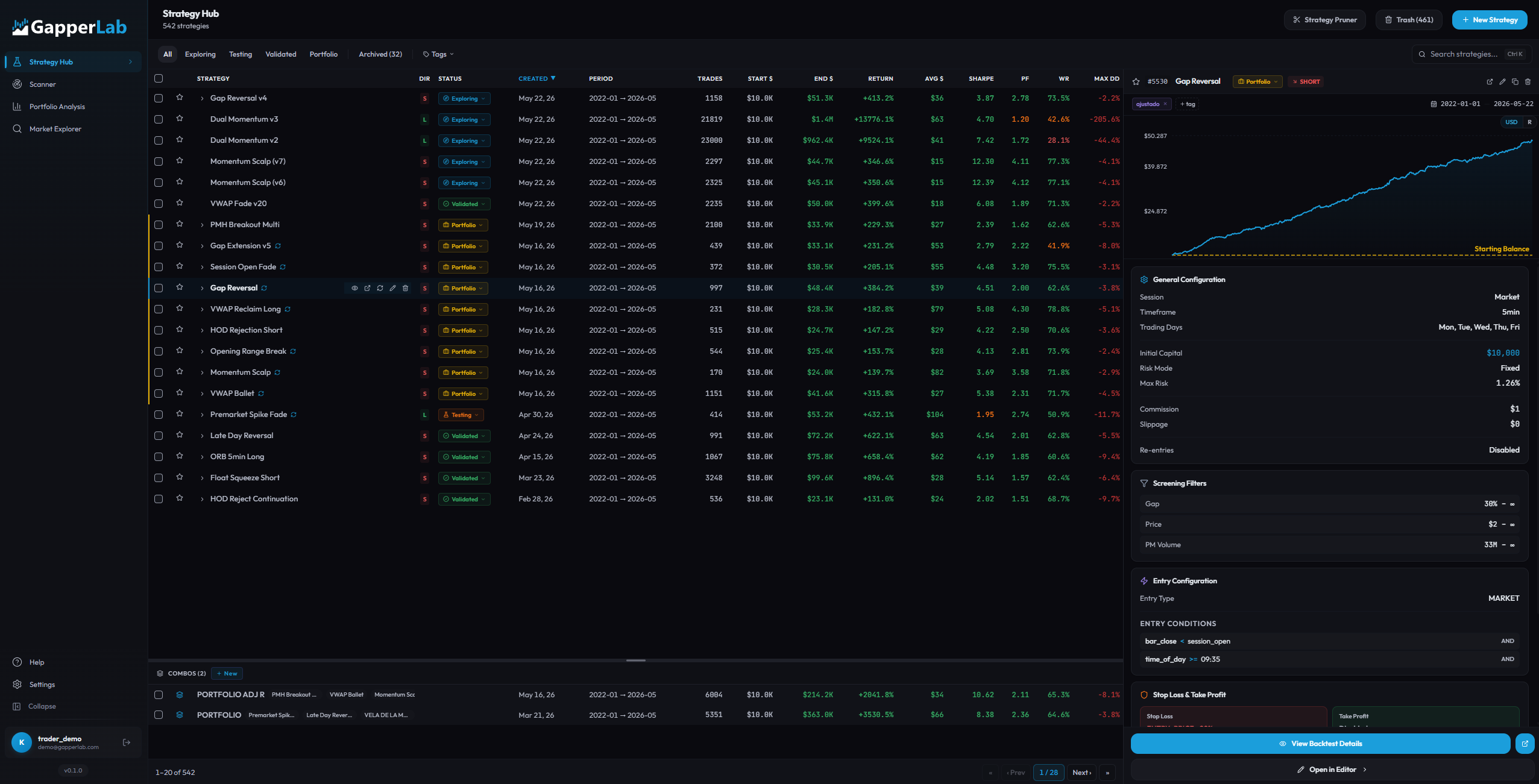
Task: Open the Archived (32) tab
Action: (x=380, y=54)
